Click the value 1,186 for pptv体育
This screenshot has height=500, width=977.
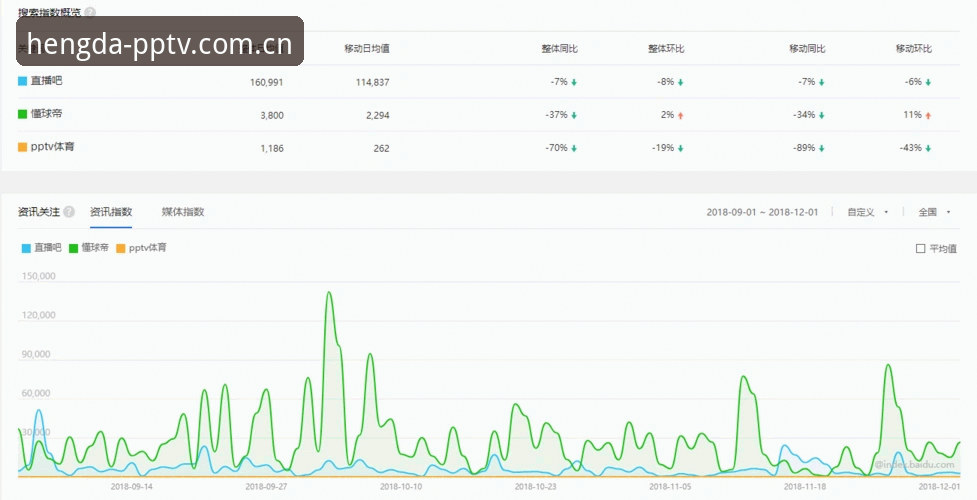272,148
